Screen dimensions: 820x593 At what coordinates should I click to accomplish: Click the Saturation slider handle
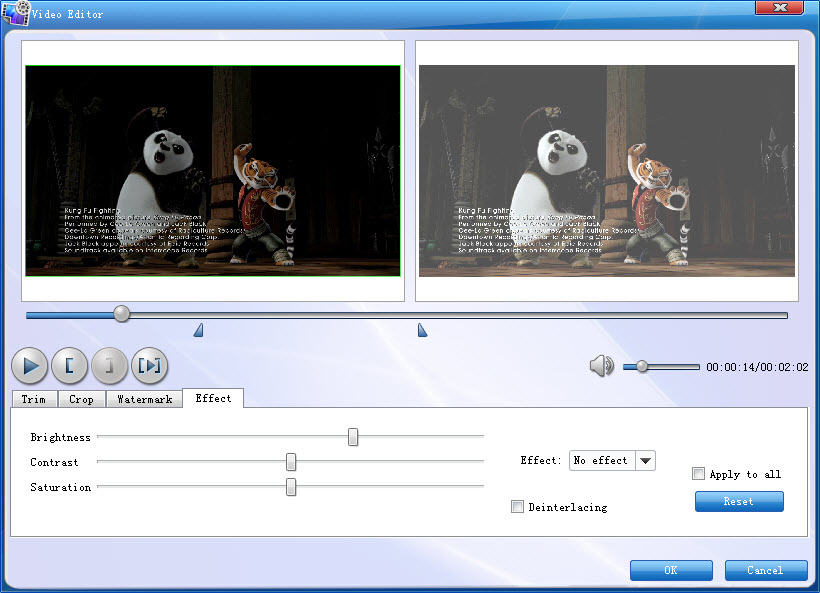point(291,487)
